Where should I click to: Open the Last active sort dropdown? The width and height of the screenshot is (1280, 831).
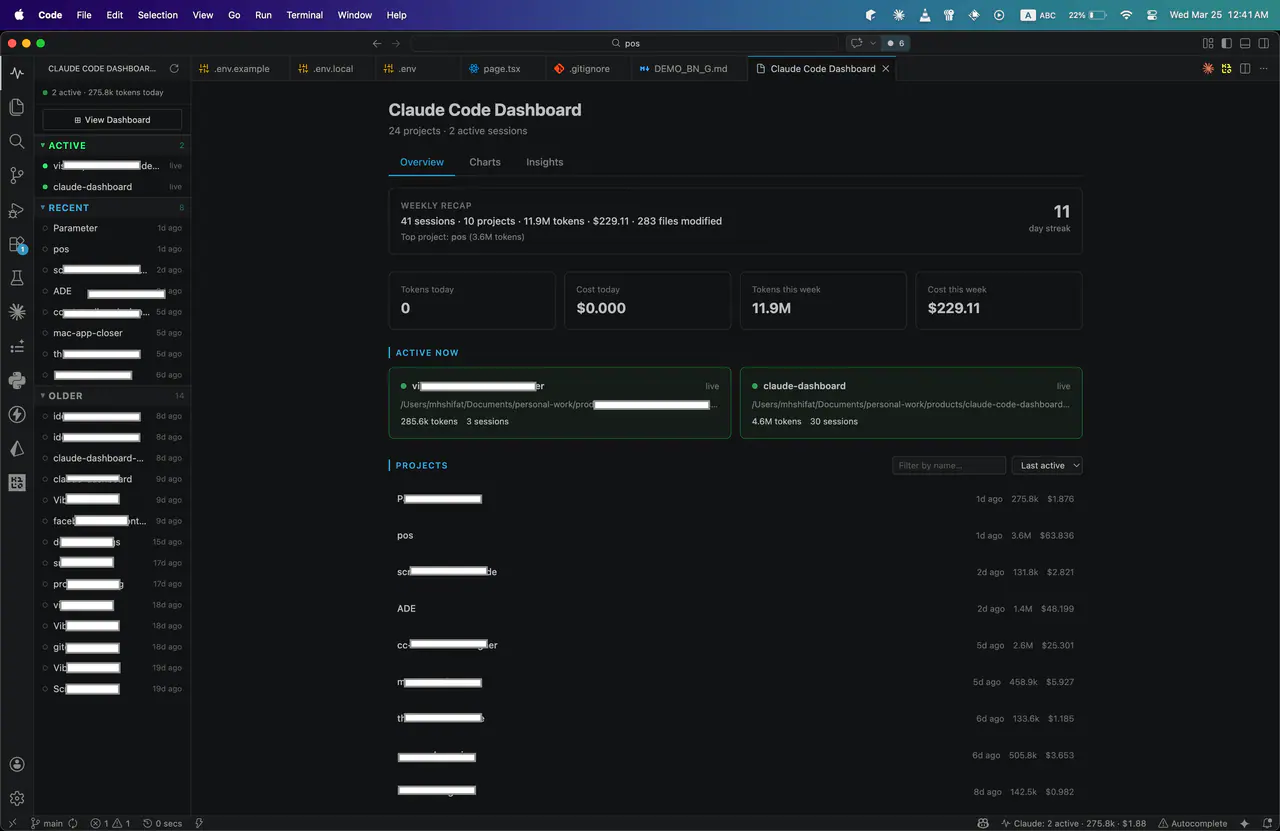point(1047,465)
